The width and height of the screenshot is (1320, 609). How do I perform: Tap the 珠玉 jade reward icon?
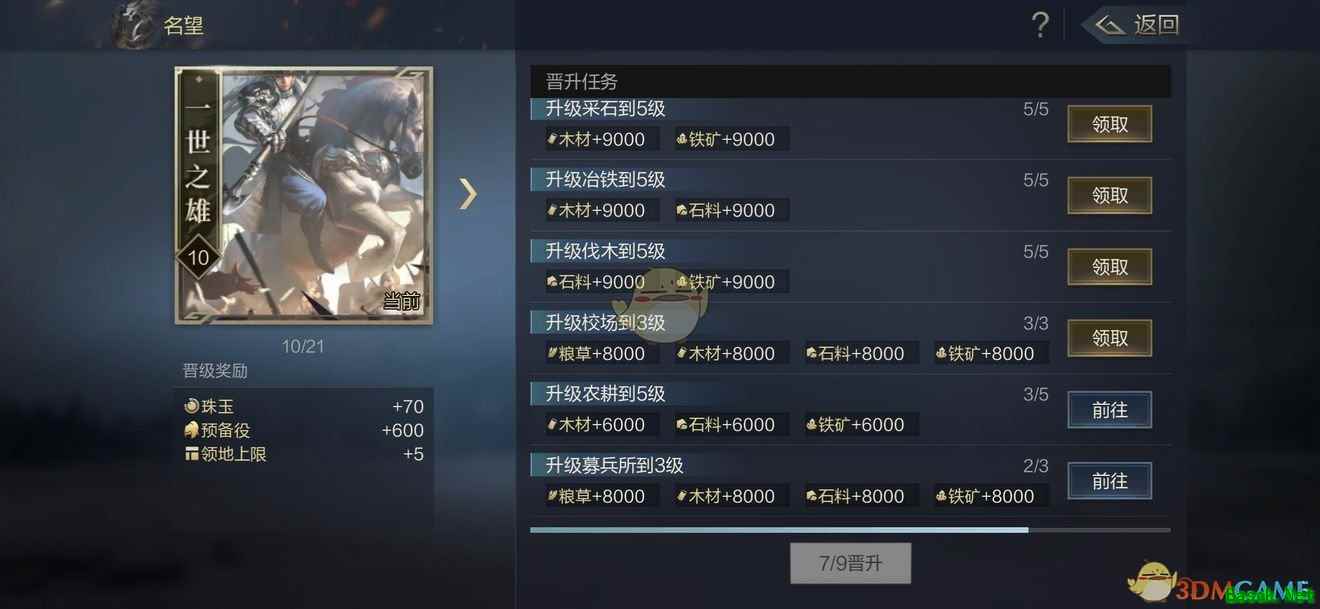[192, 407]
